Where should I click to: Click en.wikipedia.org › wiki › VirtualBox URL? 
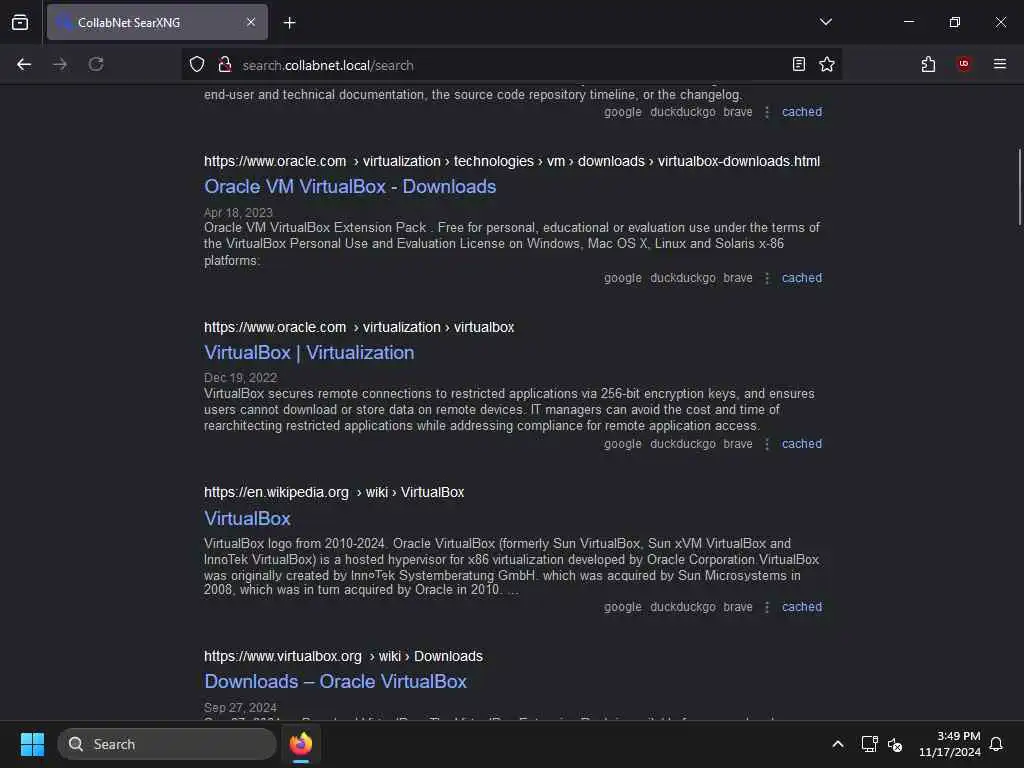tap(334, 492)
